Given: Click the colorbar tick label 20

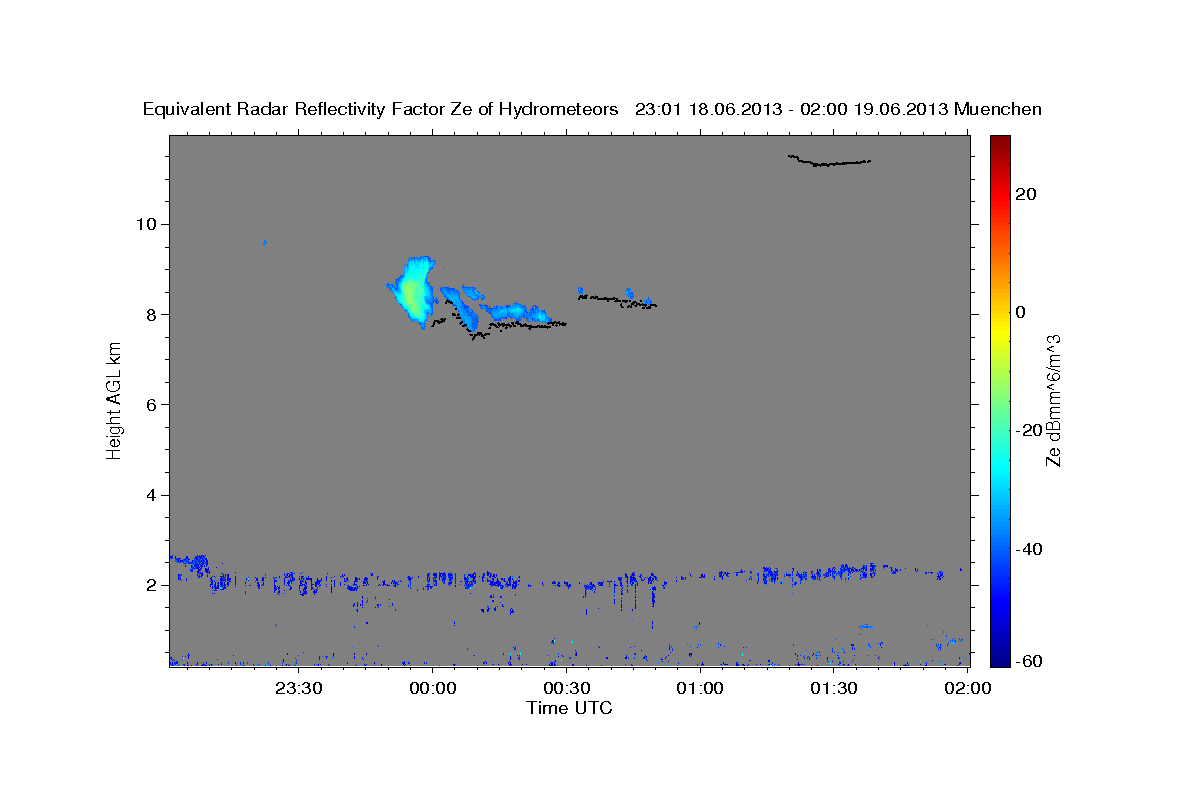Looking at the screenshot, I should [x=1025, y=194].
